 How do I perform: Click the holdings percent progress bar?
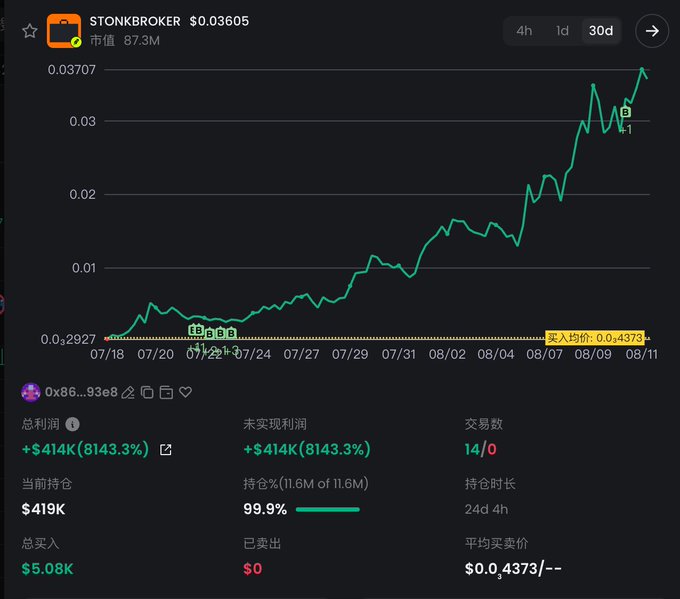coord(328,510)
